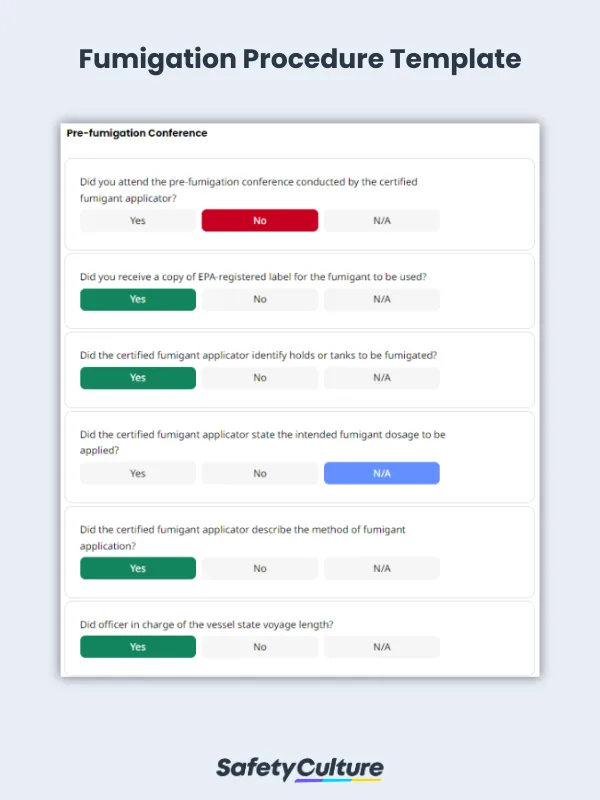Keep N/A selected for fumigant dosage question
The width and height of the screenshot is (600, 800).
click(381, 472)
